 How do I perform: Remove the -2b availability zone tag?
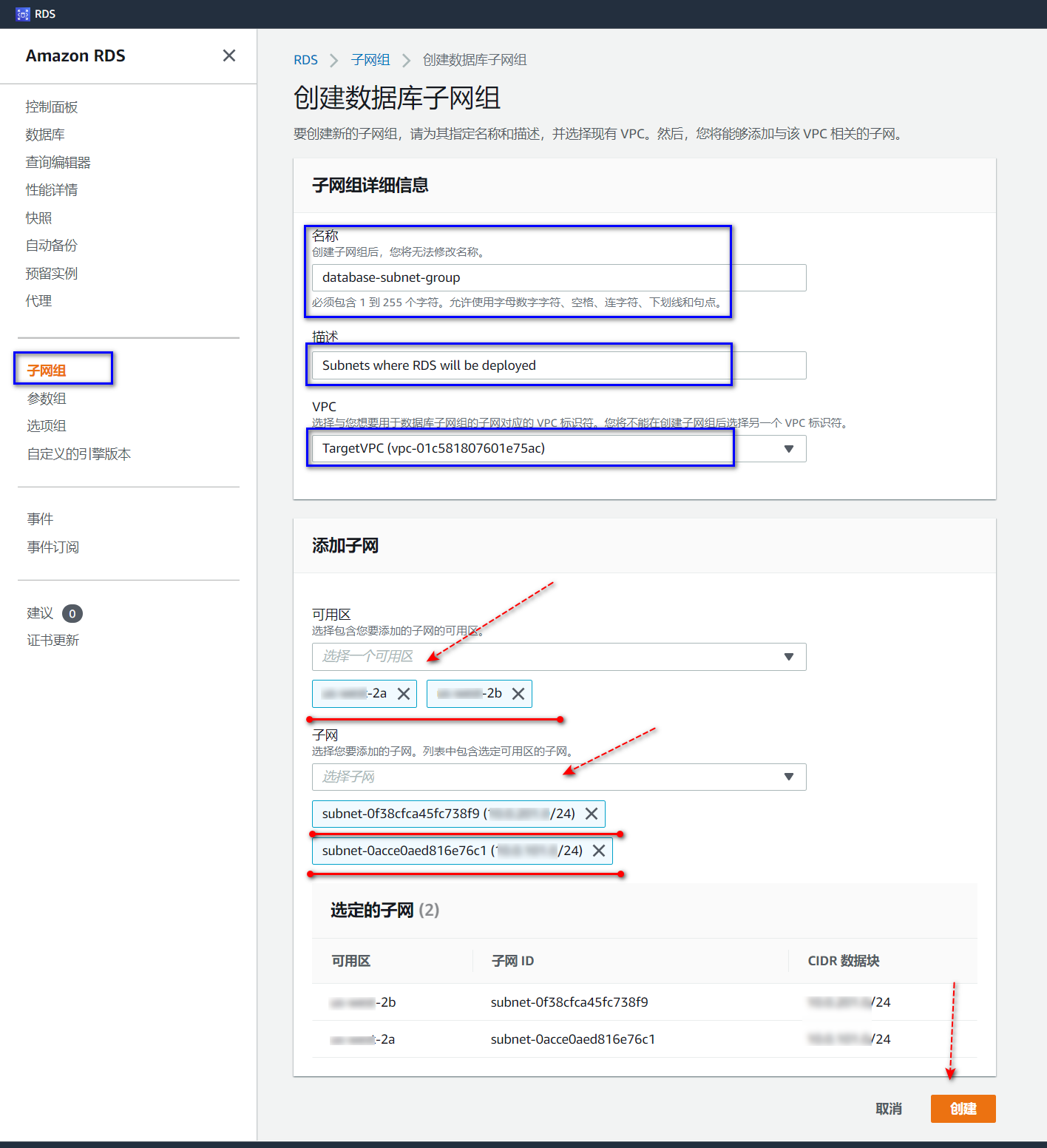click(x=518, y=694)
